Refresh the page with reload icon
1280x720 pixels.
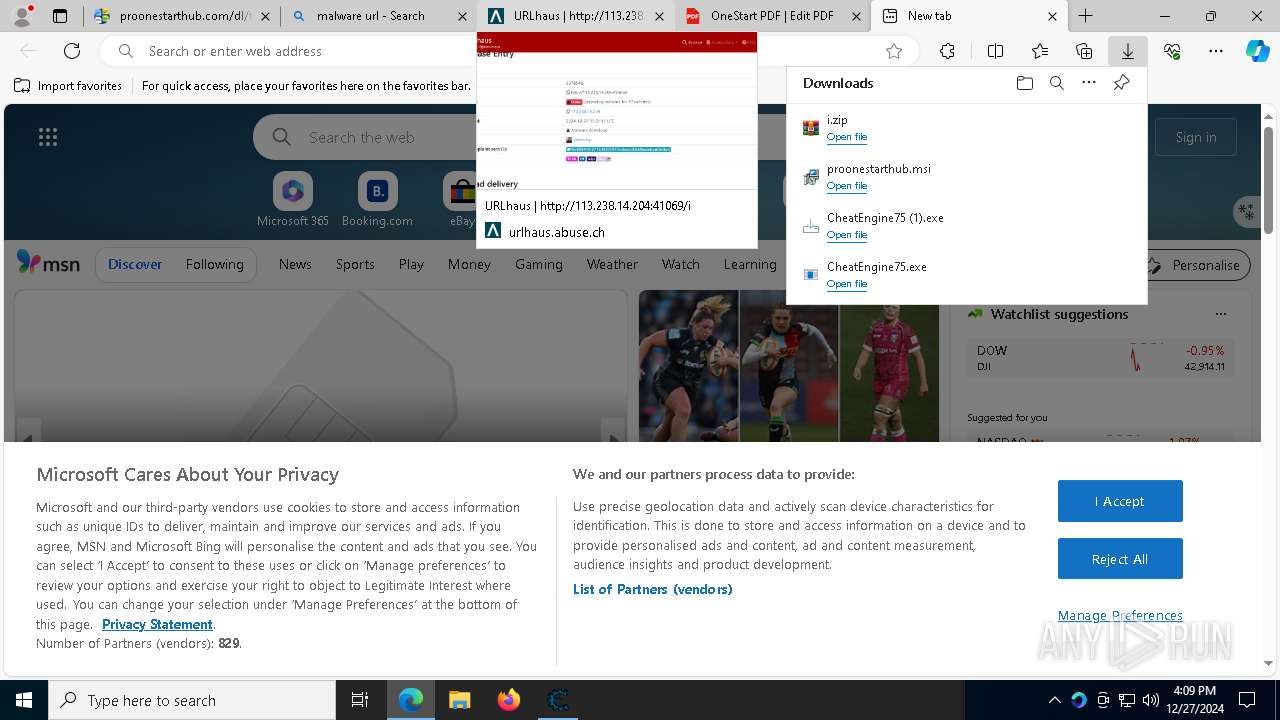[72, 51]
